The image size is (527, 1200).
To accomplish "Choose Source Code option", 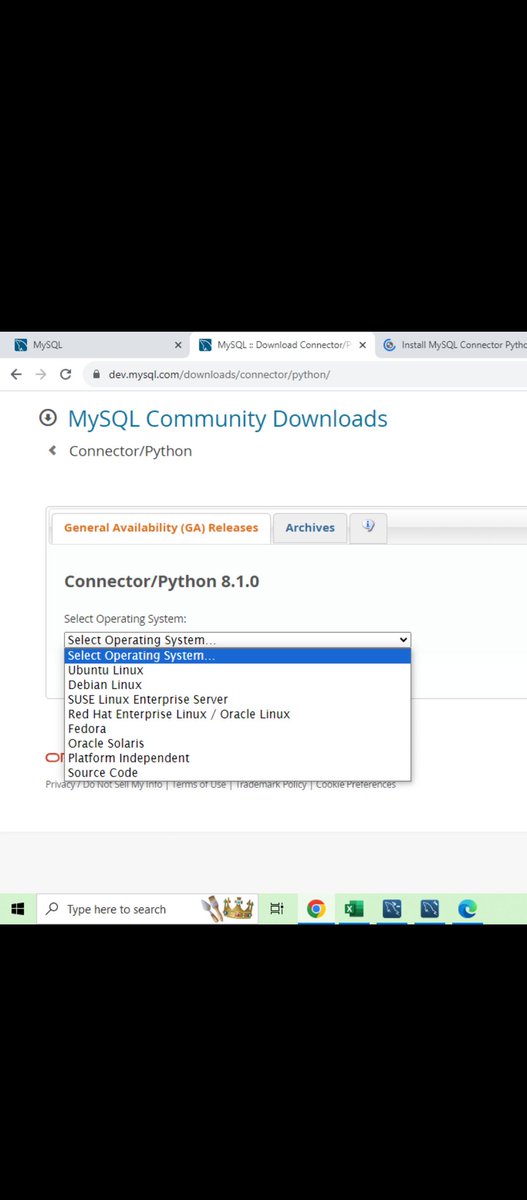I will tap(237, 773).
